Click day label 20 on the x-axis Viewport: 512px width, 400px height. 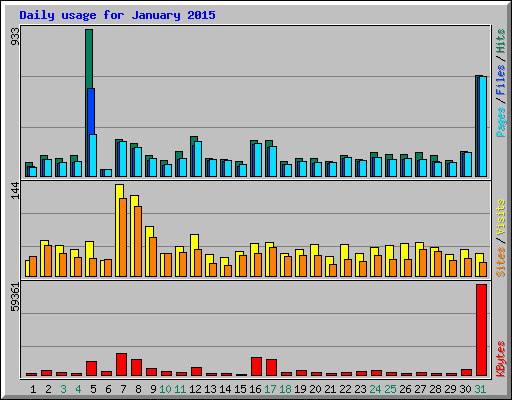point(315,389)
